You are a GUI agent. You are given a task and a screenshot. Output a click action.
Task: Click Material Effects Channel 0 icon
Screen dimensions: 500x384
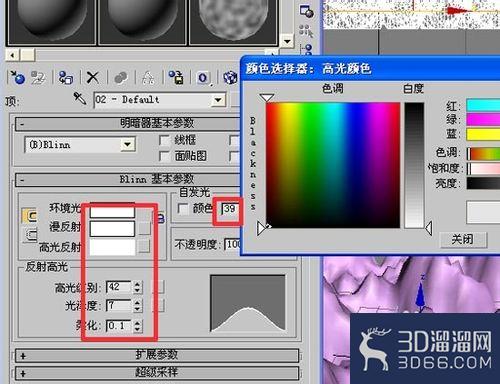pos(203,78)
